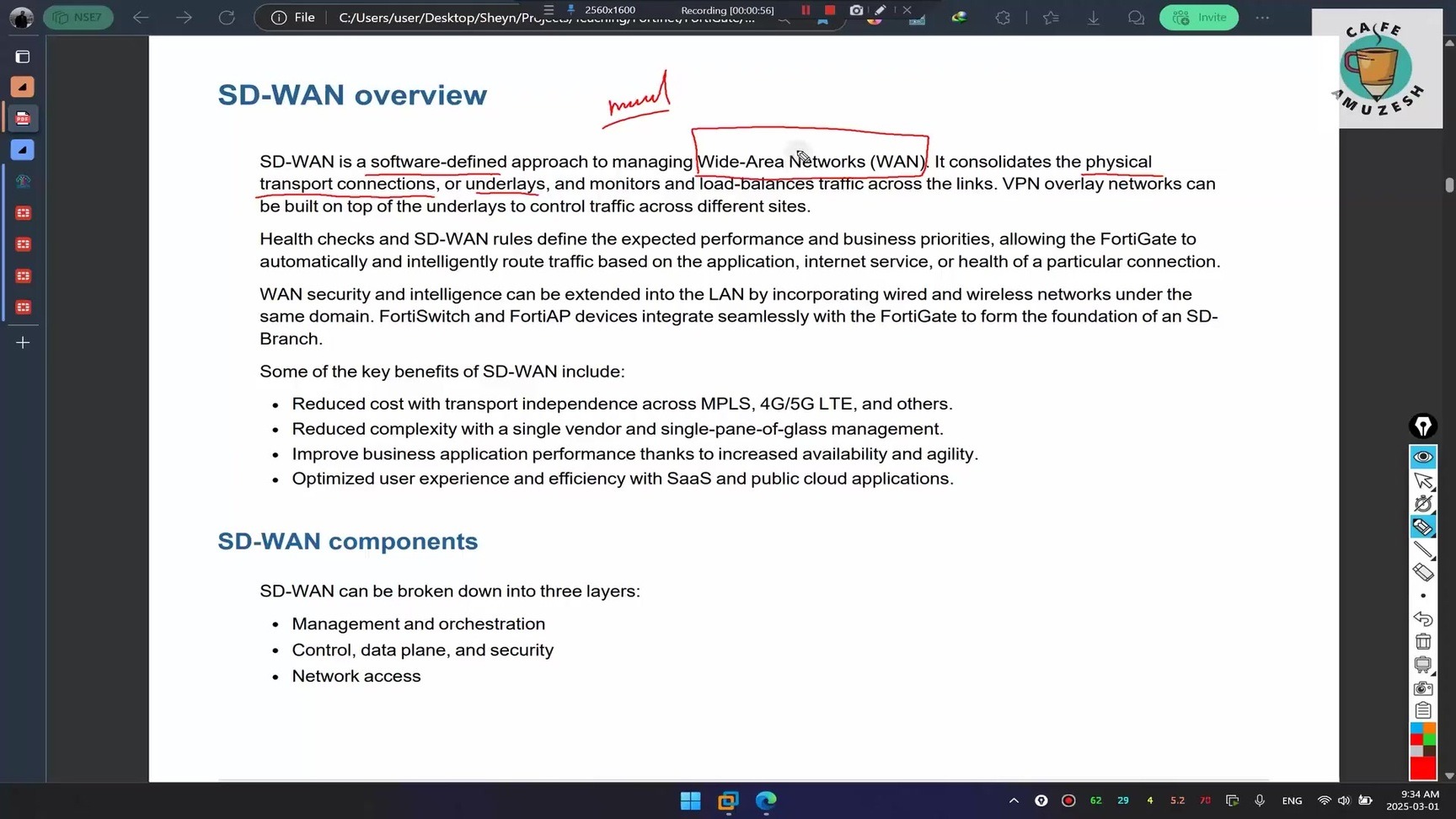Open the whiteboard tool

click(1423, 665)
